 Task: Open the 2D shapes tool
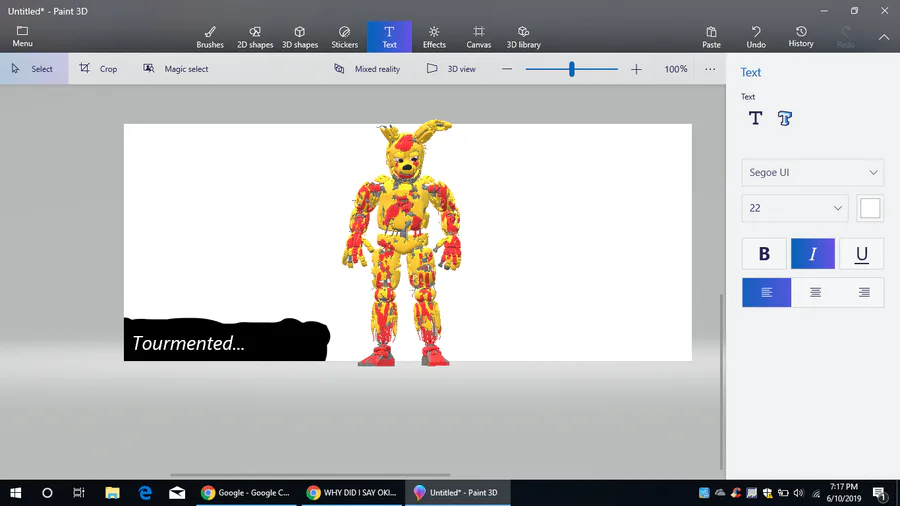[x=255, y=37]
